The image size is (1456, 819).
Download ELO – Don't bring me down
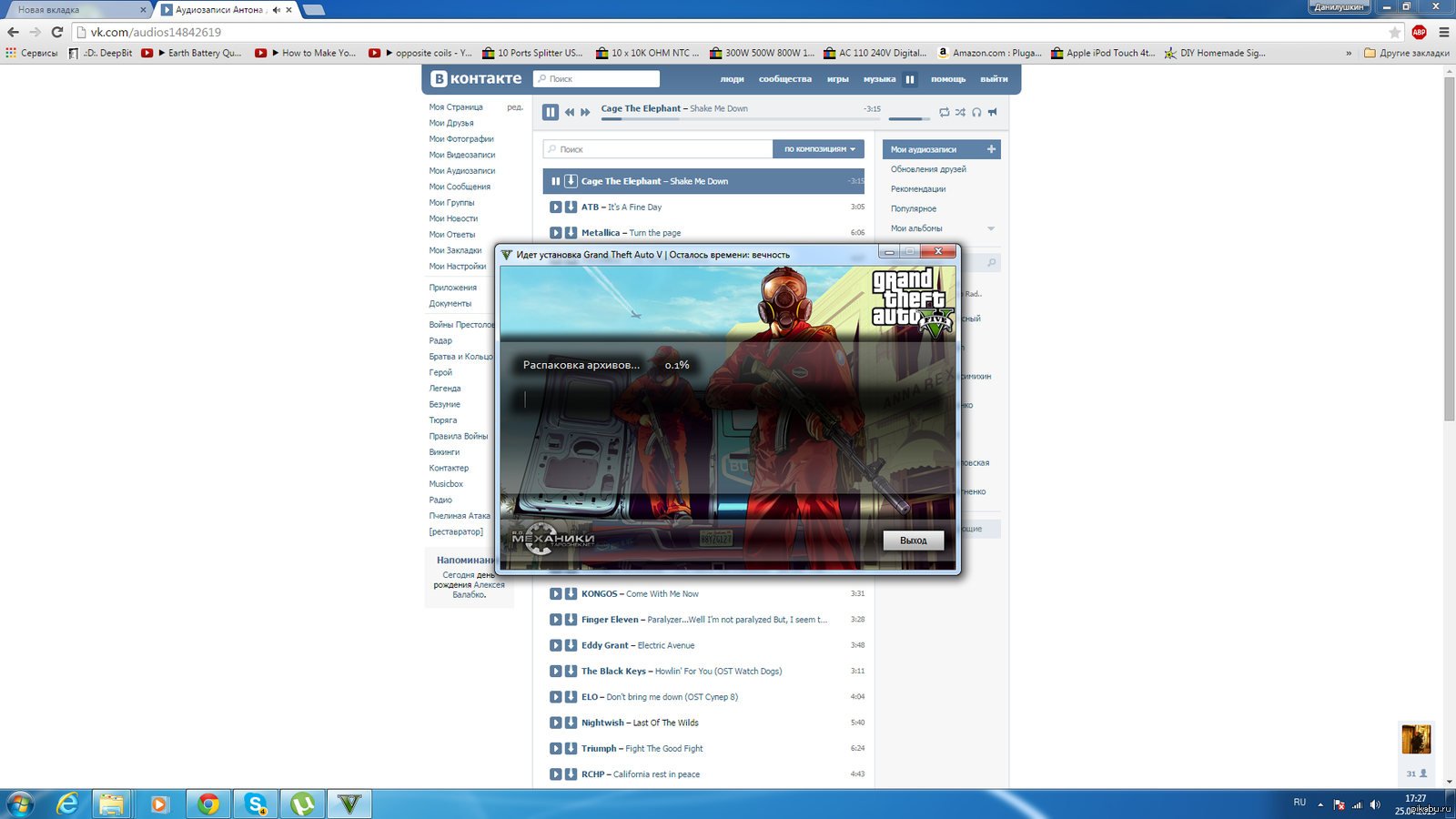pos(571,697)
